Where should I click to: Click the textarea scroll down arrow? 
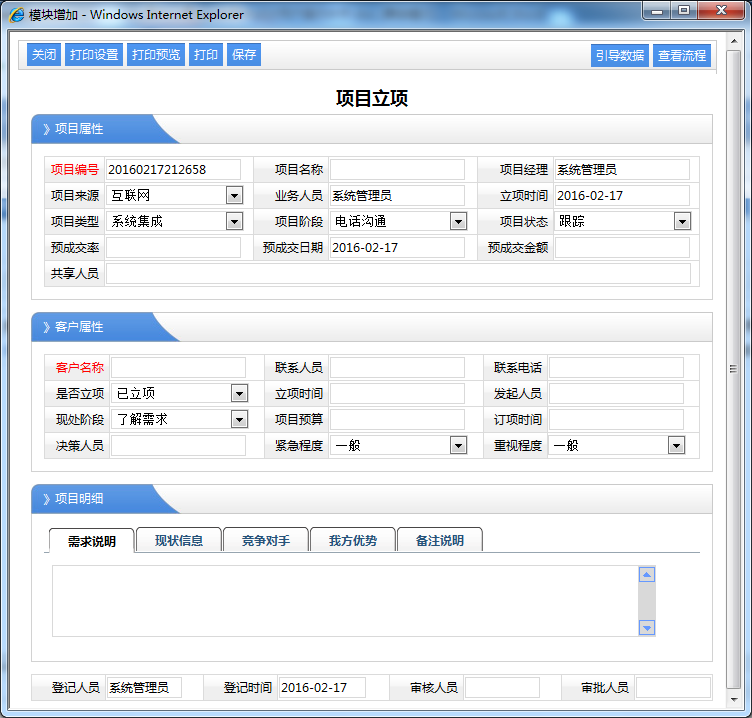(647, 627)
